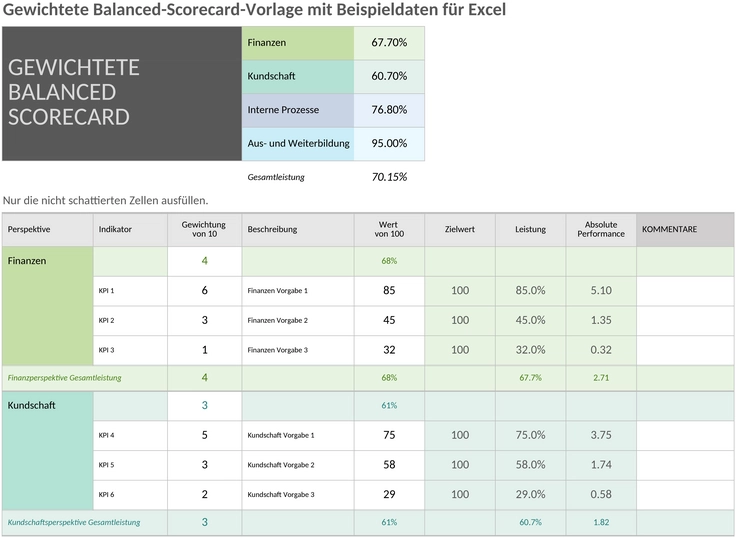Select the Zielwert column header

point(460,230)
